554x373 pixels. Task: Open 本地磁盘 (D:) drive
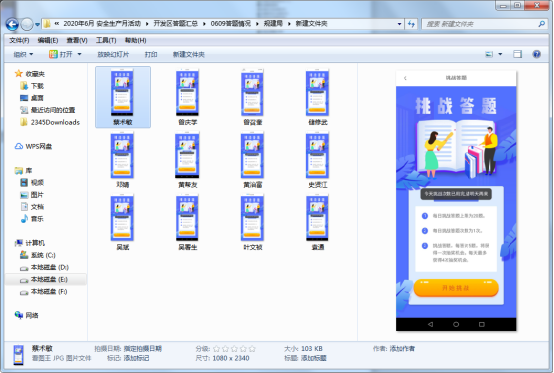point(45,267)
